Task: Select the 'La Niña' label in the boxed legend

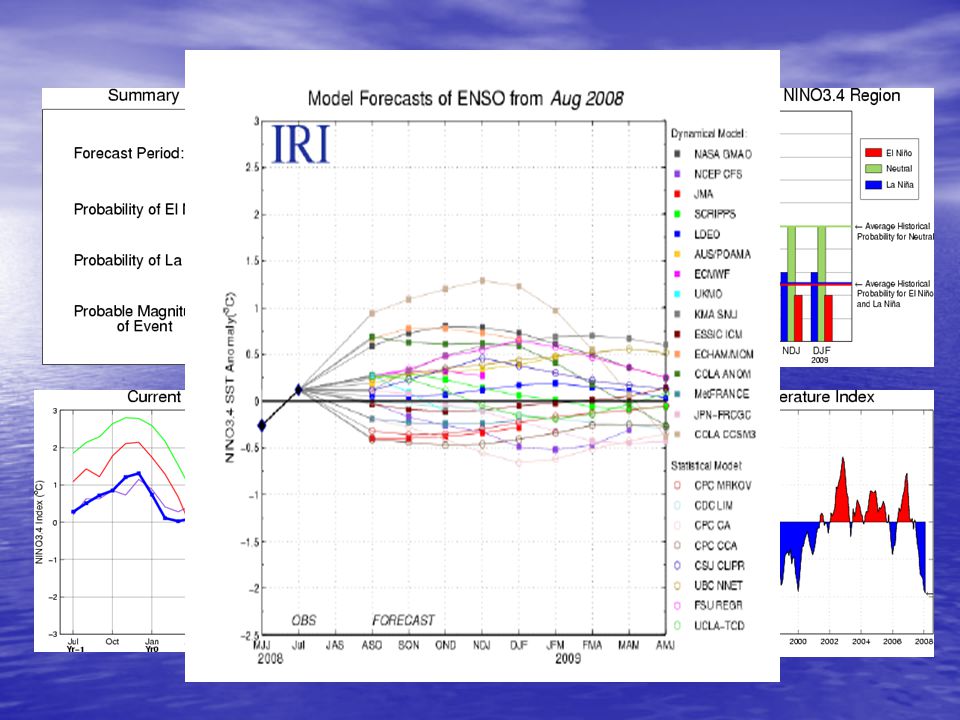Action: [899, 184]
